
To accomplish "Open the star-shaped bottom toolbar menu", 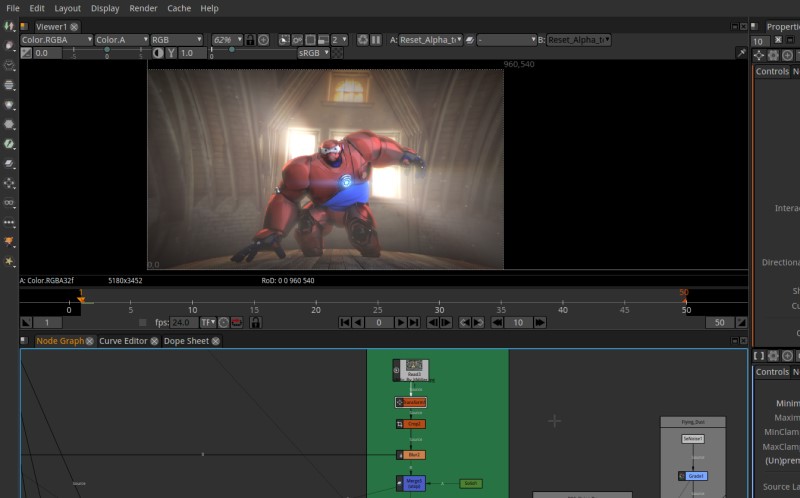I will point(9,261).
